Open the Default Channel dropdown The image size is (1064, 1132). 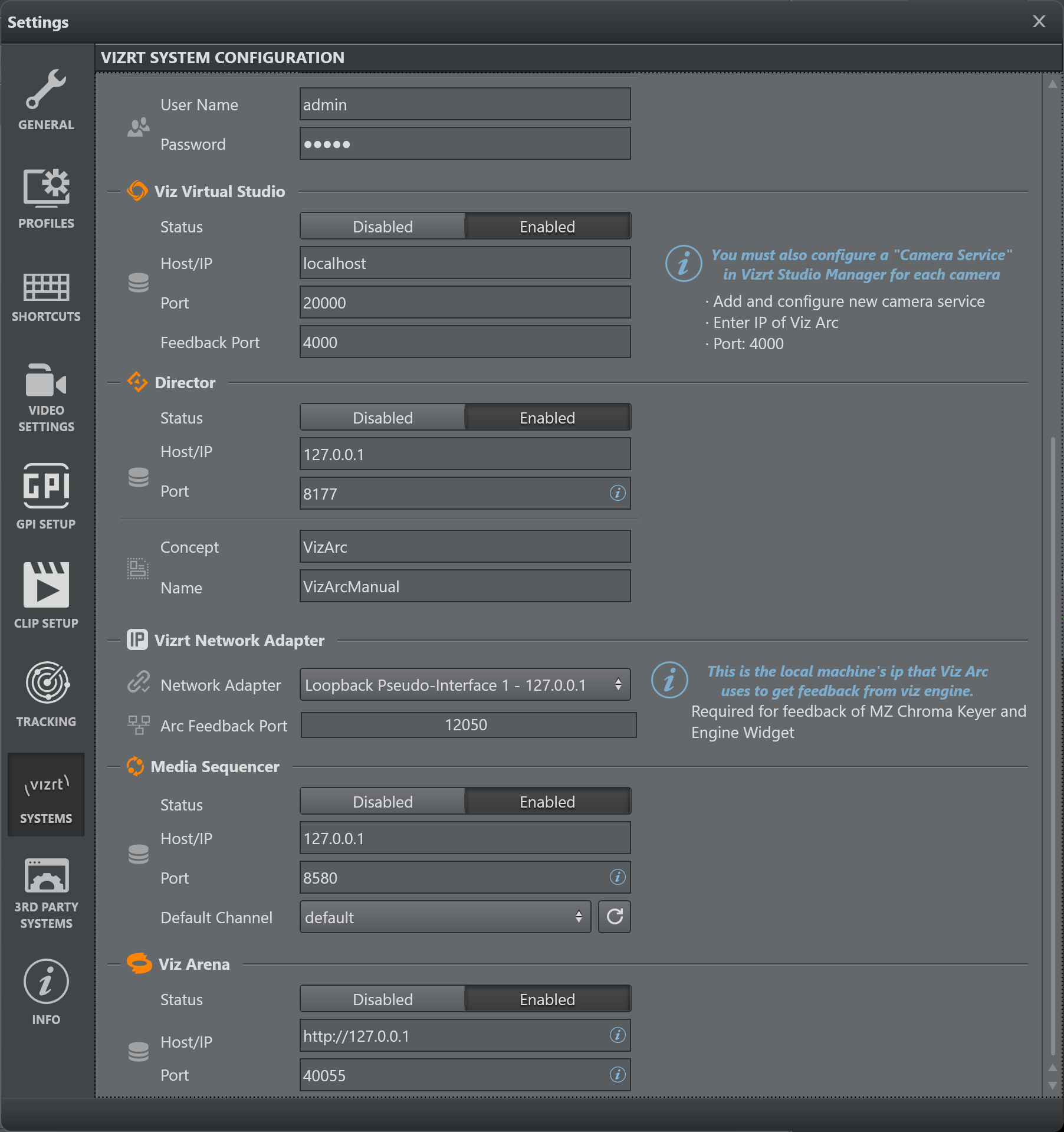tap(445, 917)
